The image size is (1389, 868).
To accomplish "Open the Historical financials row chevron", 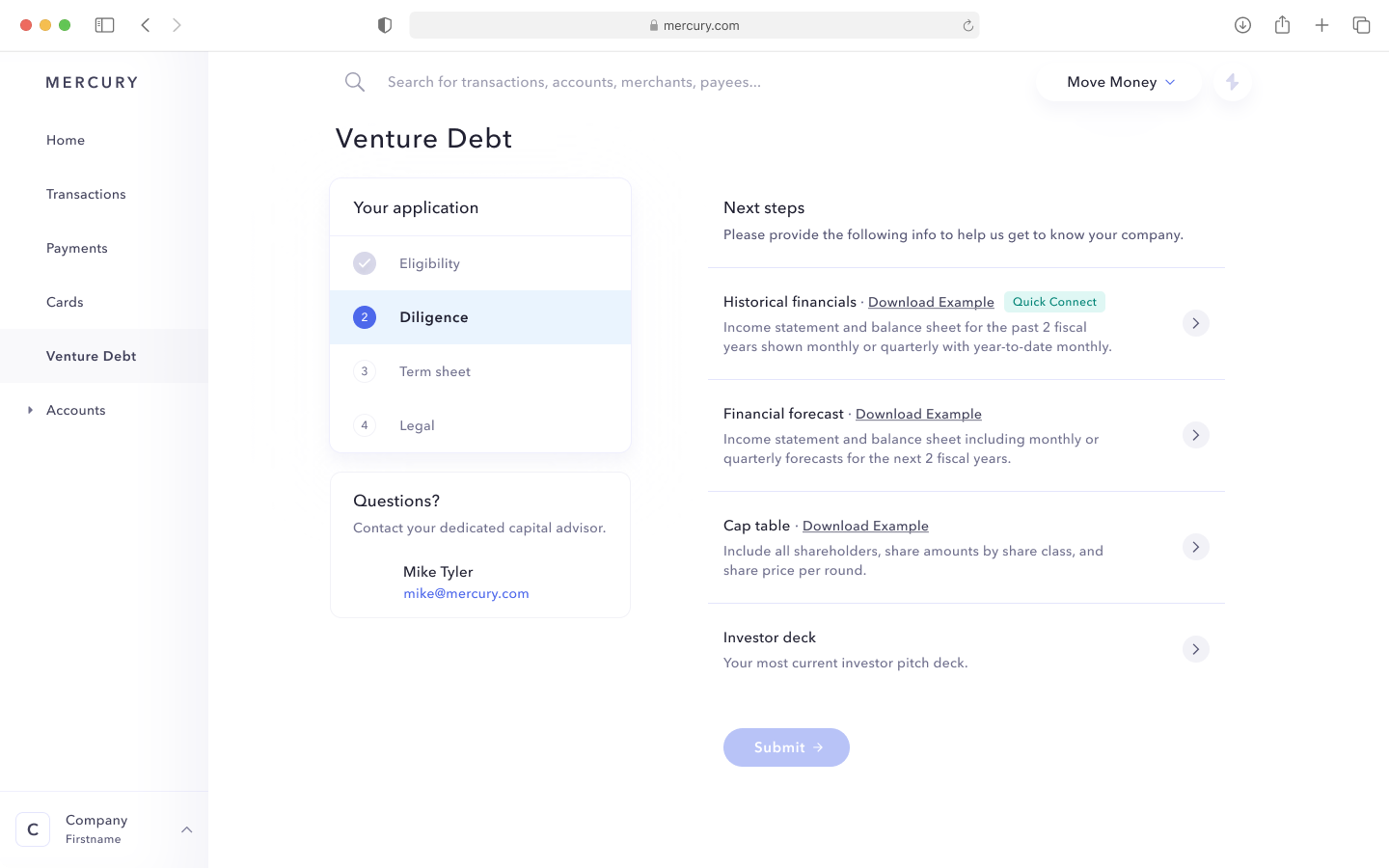I will (1195, 323).
